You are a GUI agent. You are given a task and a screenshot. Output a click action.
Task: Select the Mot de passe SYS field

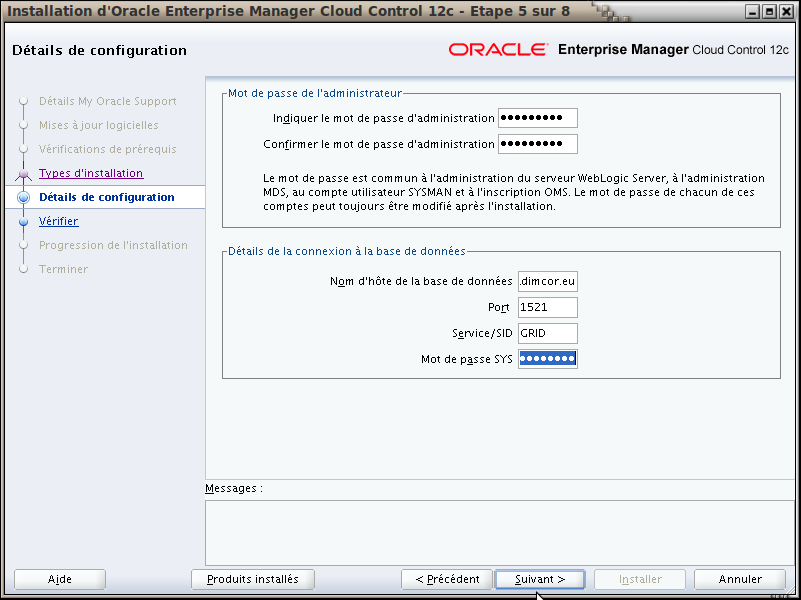click(548, 359)
